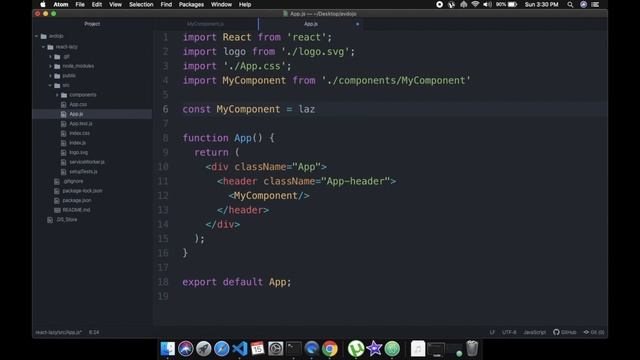The image size is (640, 360).
Task: Switch to the MyComponent.js tab
Action: pos(205,24)
